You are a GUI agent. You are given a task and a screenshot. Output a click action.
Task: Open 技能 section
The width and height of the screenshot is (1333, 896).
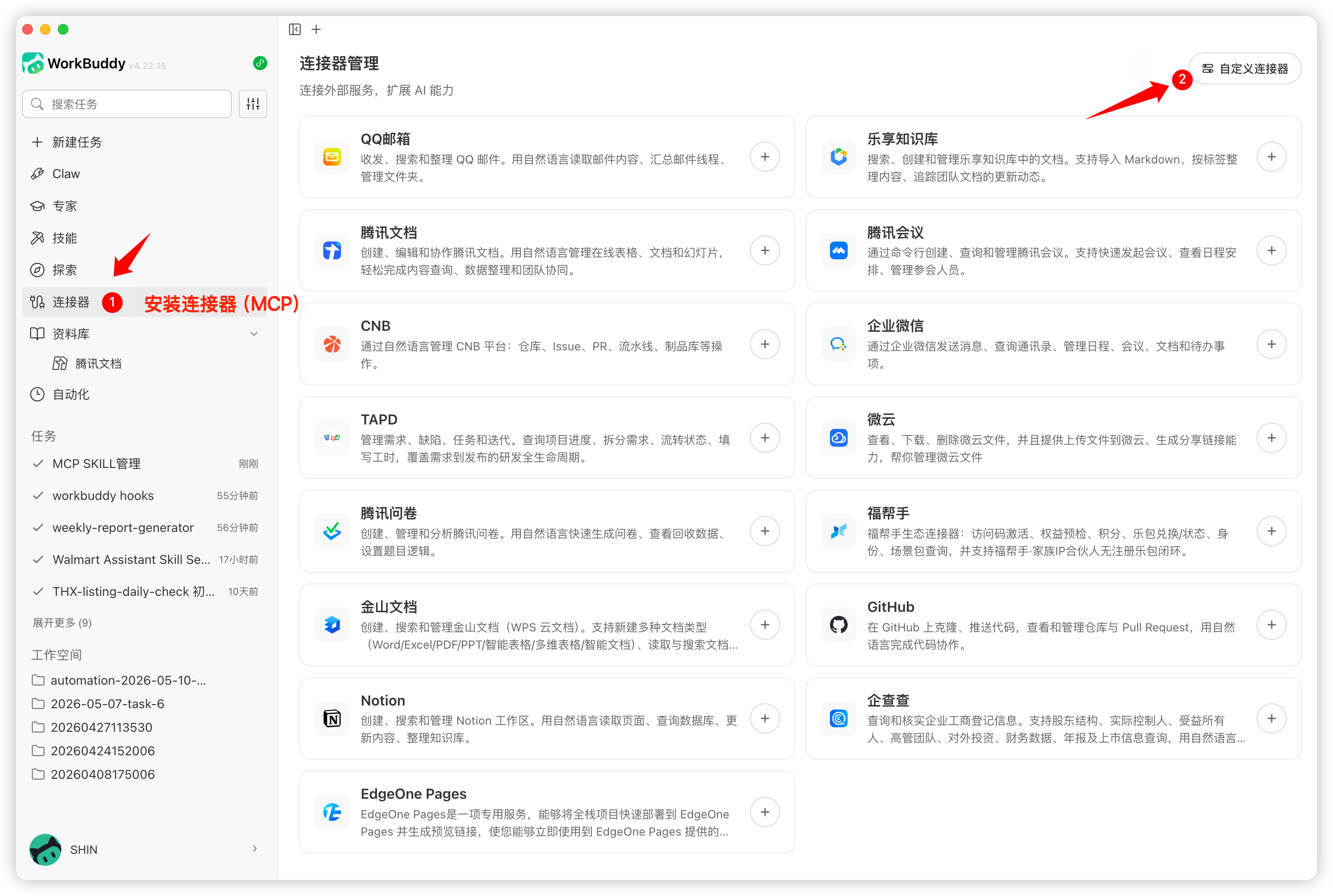point(145,238)
